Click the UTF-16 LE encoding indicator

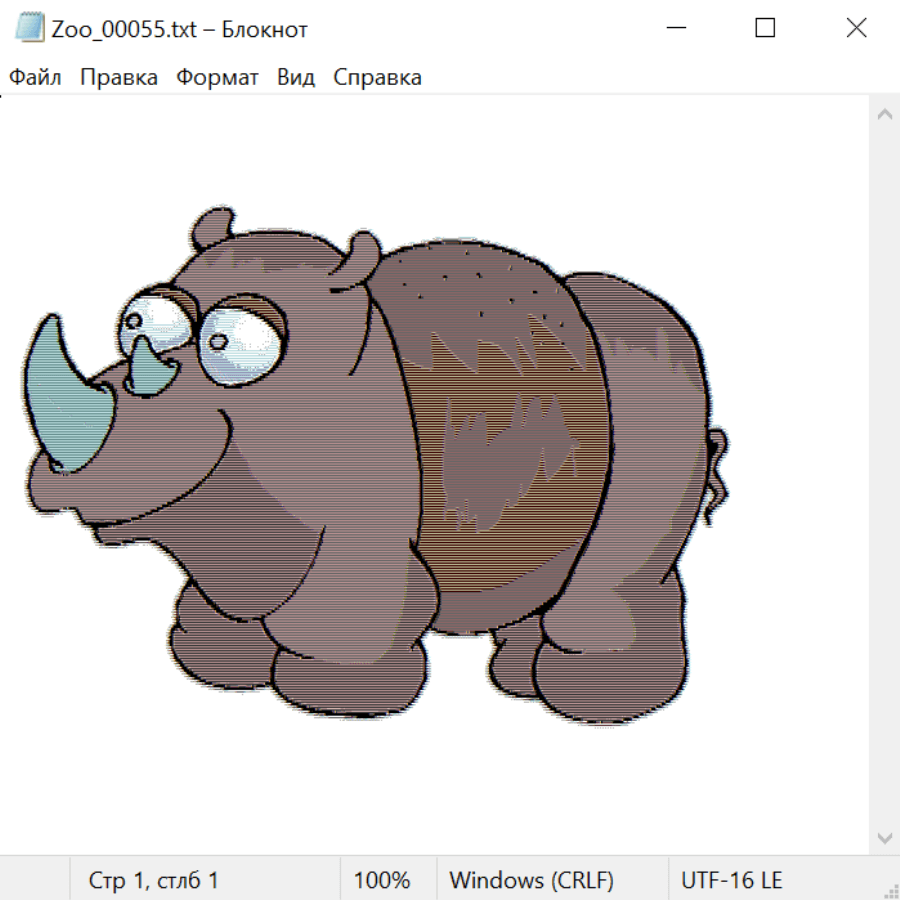point(731,881)
